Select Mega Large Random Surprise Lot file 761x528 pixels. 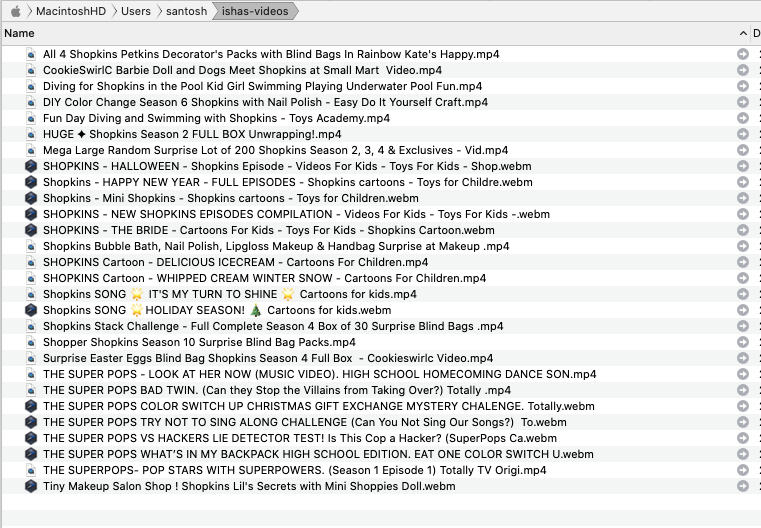click(x=276, y=150)
